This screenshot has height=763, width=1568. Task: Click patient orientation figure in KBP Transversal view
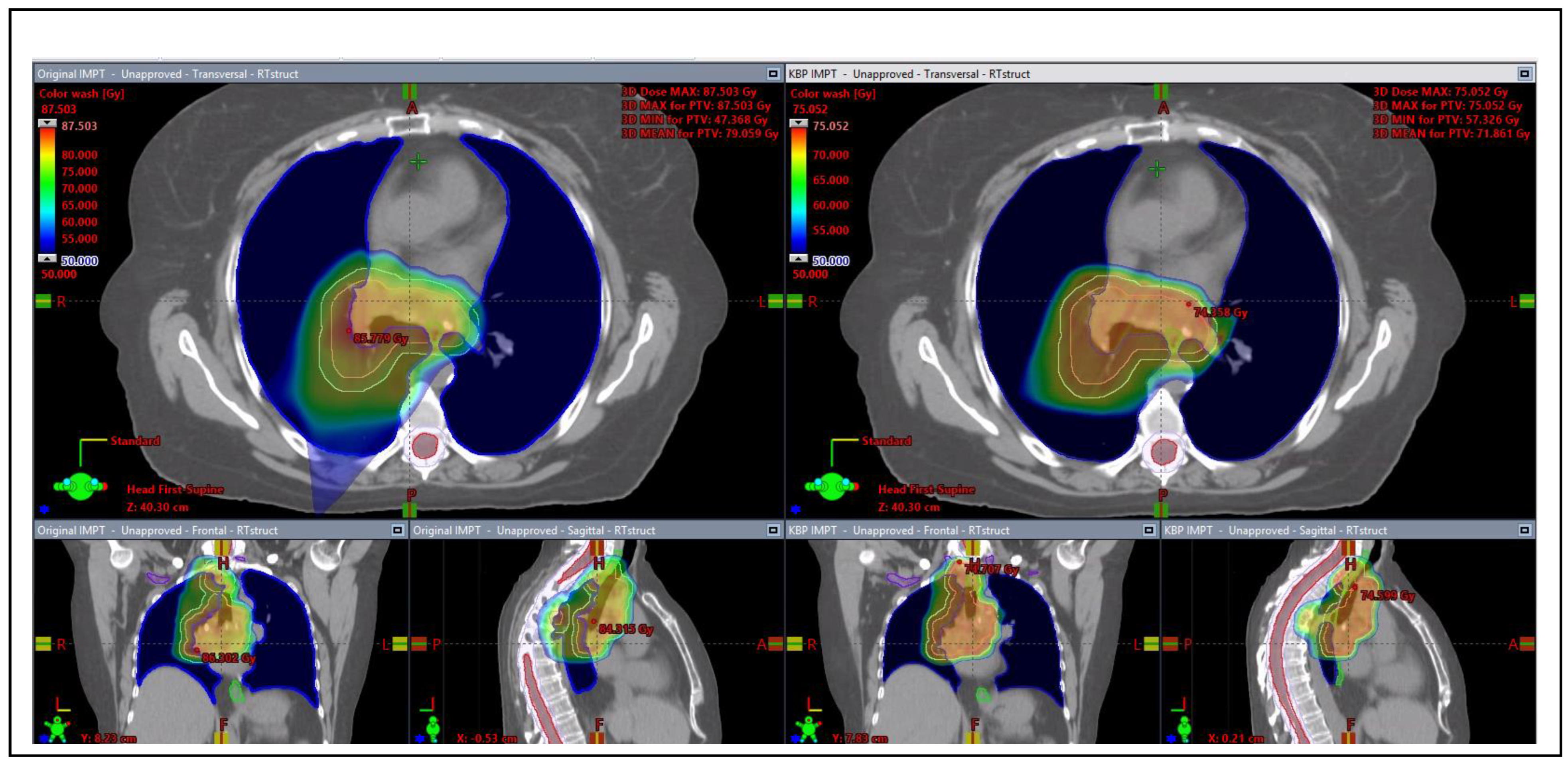pos(832,486)
